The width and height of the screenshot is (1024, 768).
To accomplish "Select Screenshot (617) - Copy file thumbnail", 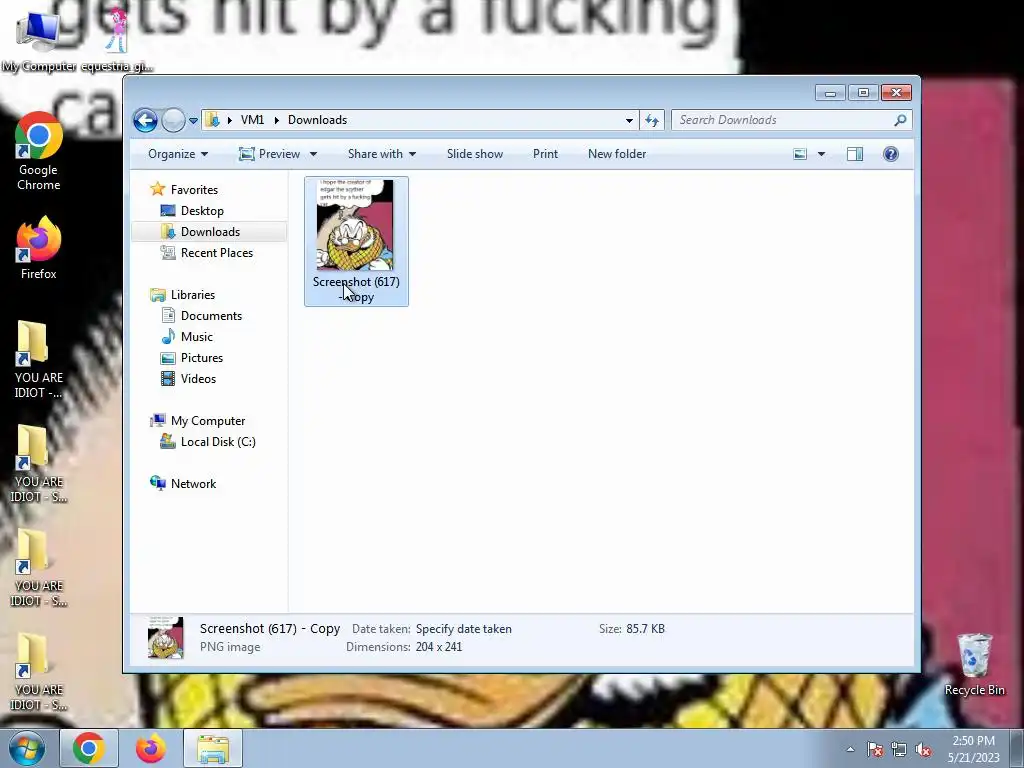I will [x=356, y=241].
